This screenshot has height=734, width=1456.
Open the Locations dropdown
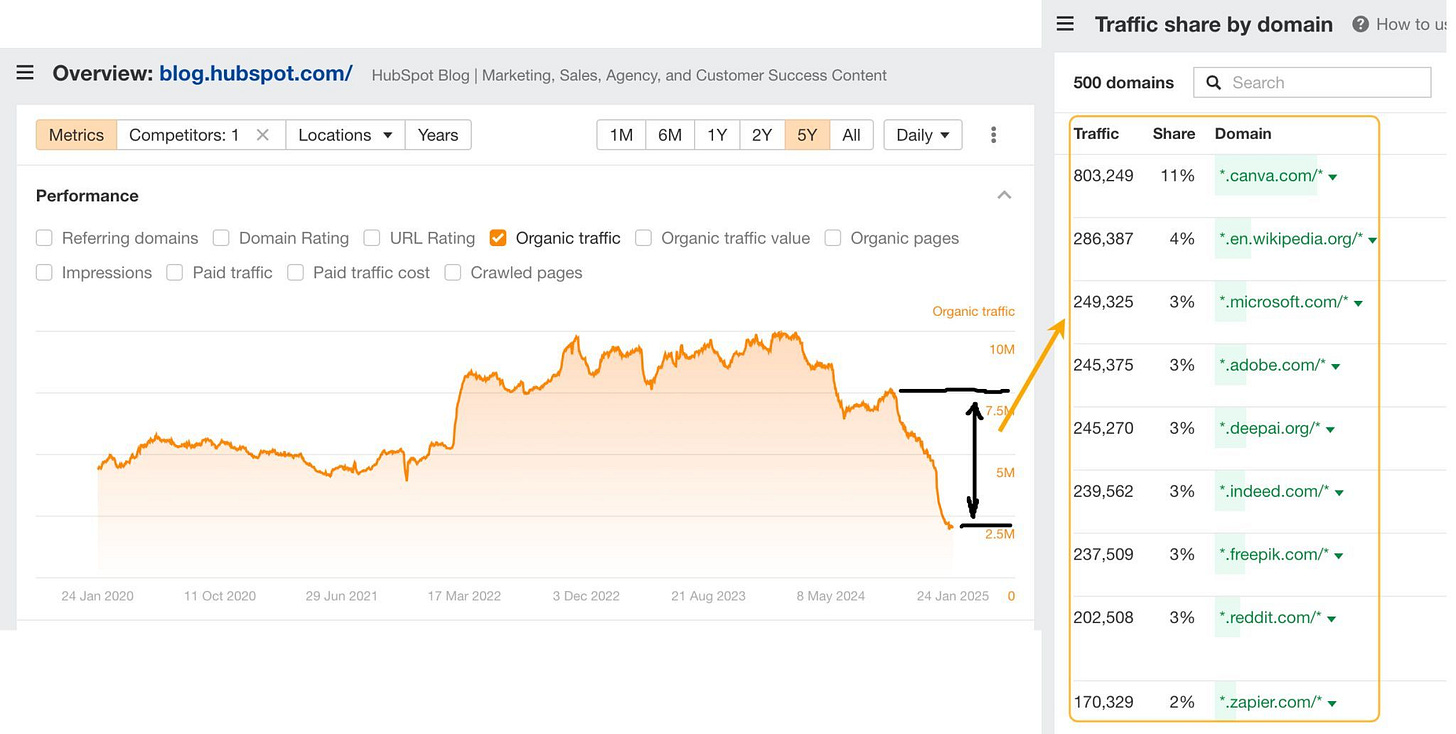coord(345,135)
